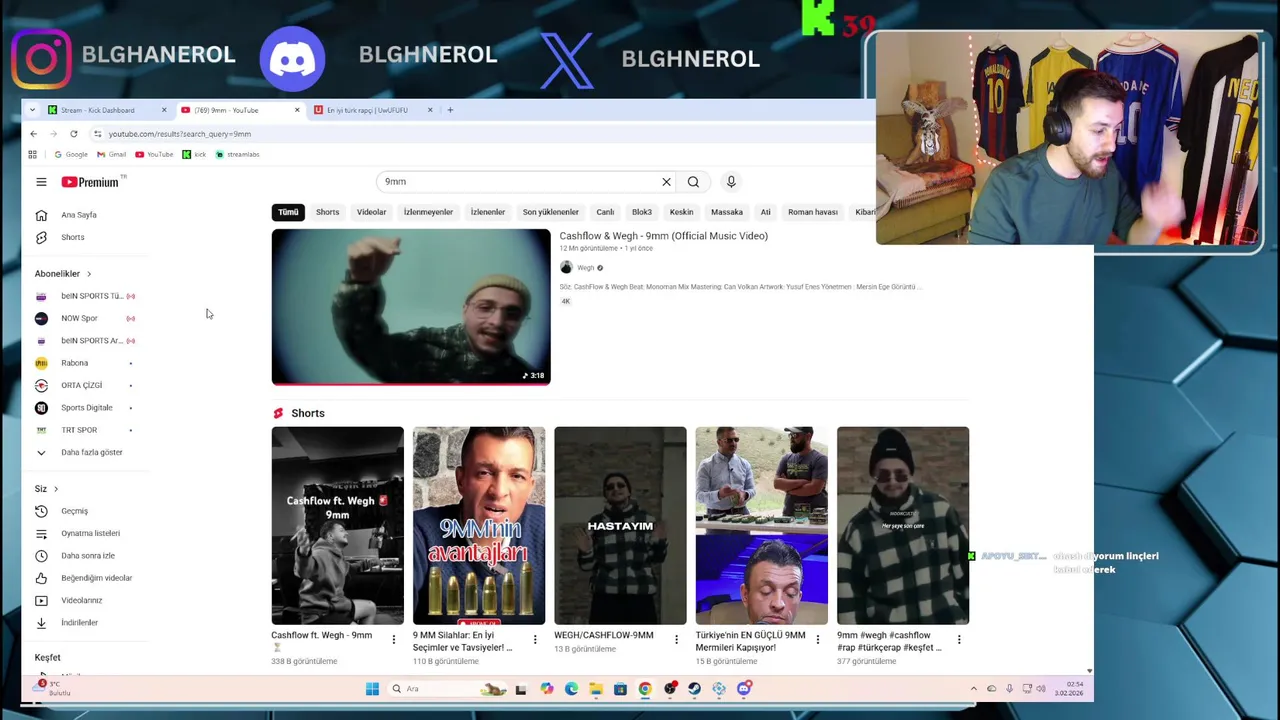Open the Wegh channel avatar
This screenshot has height=720, width=1280.
[566, 268]
